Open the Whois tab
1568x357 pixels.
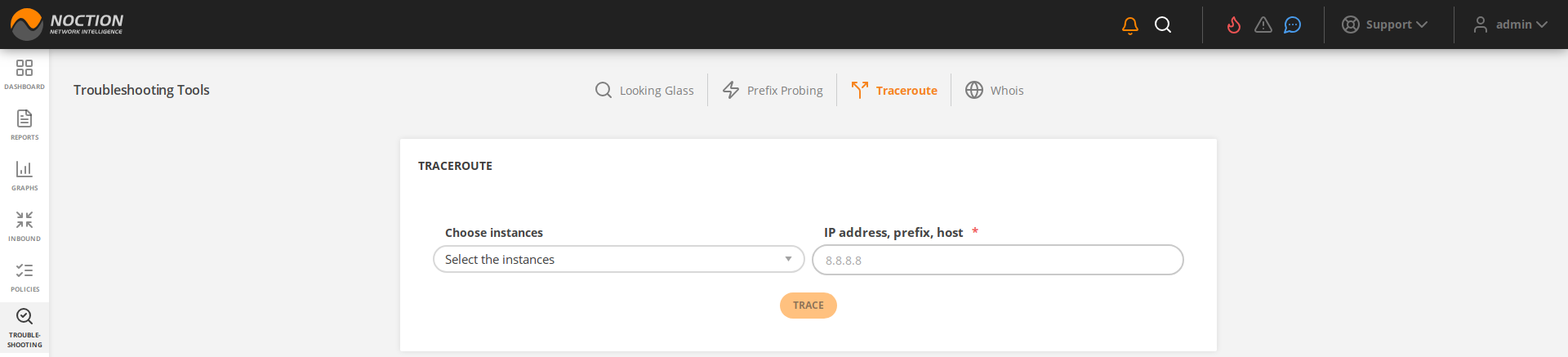tap(995, 91)
